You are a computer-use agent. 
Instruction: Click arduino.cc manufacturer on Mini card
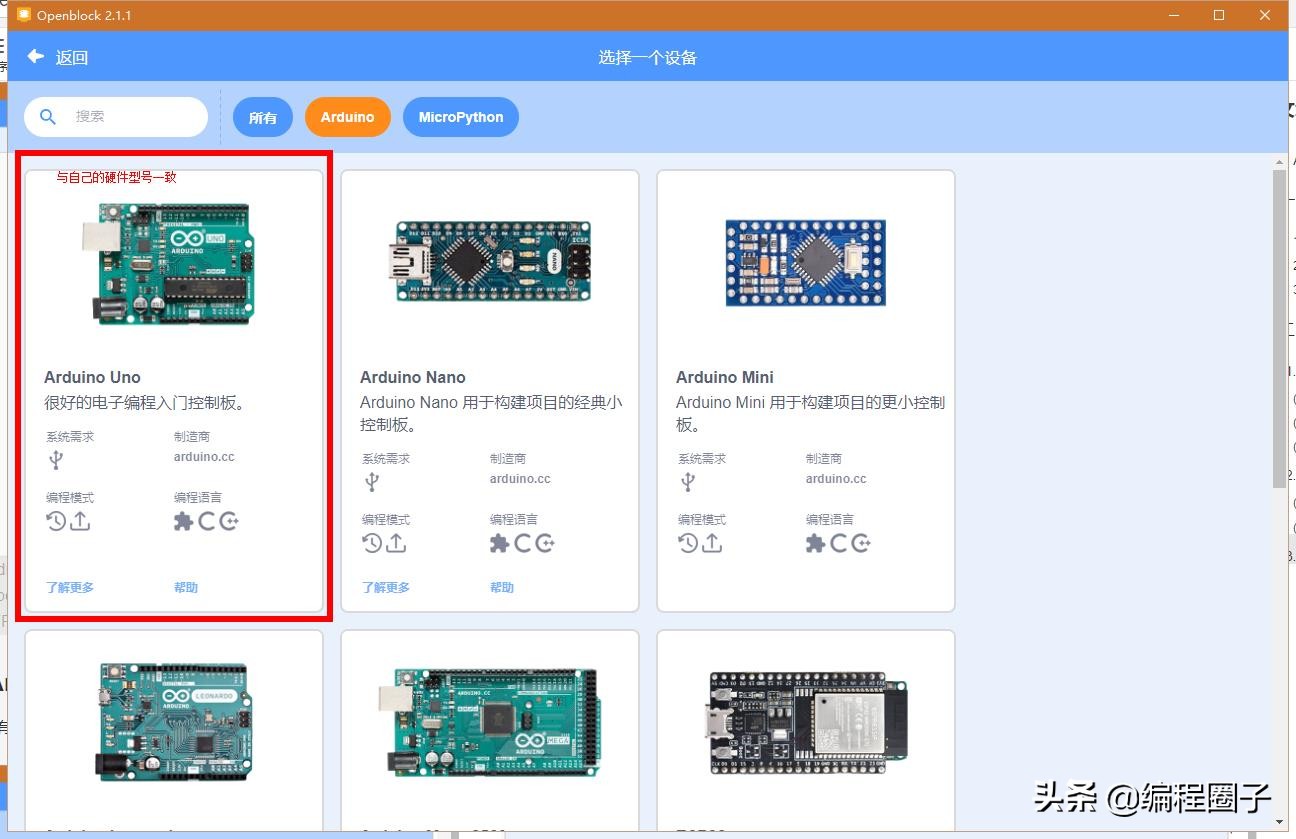[836, 479]
